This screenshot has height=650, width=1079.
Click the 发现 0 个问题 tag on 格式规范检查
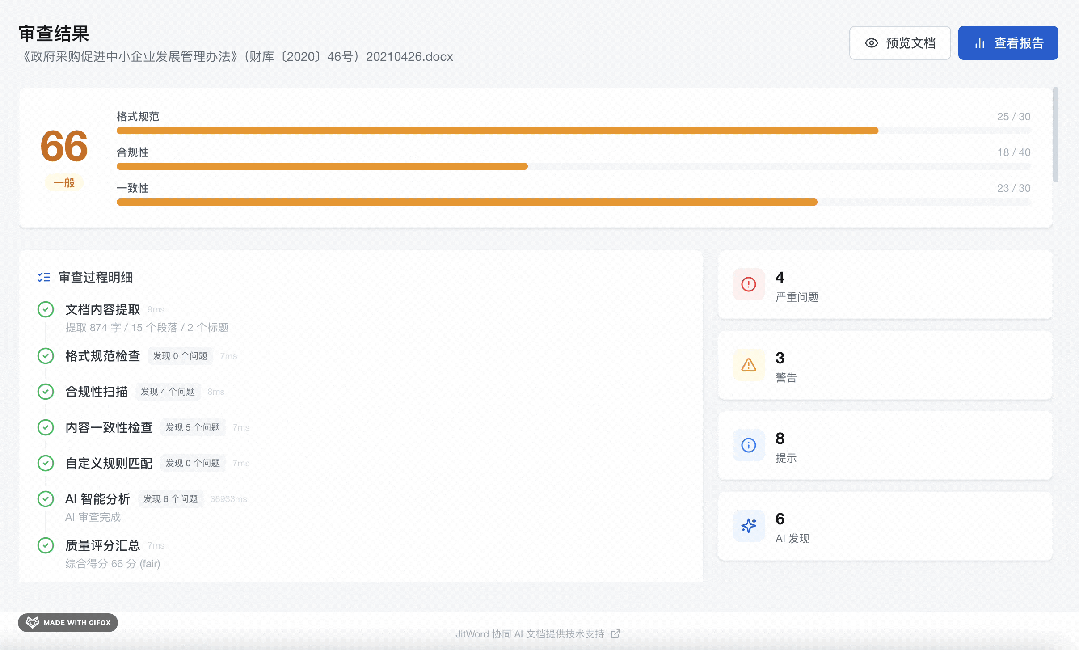(x=180, y=356)
